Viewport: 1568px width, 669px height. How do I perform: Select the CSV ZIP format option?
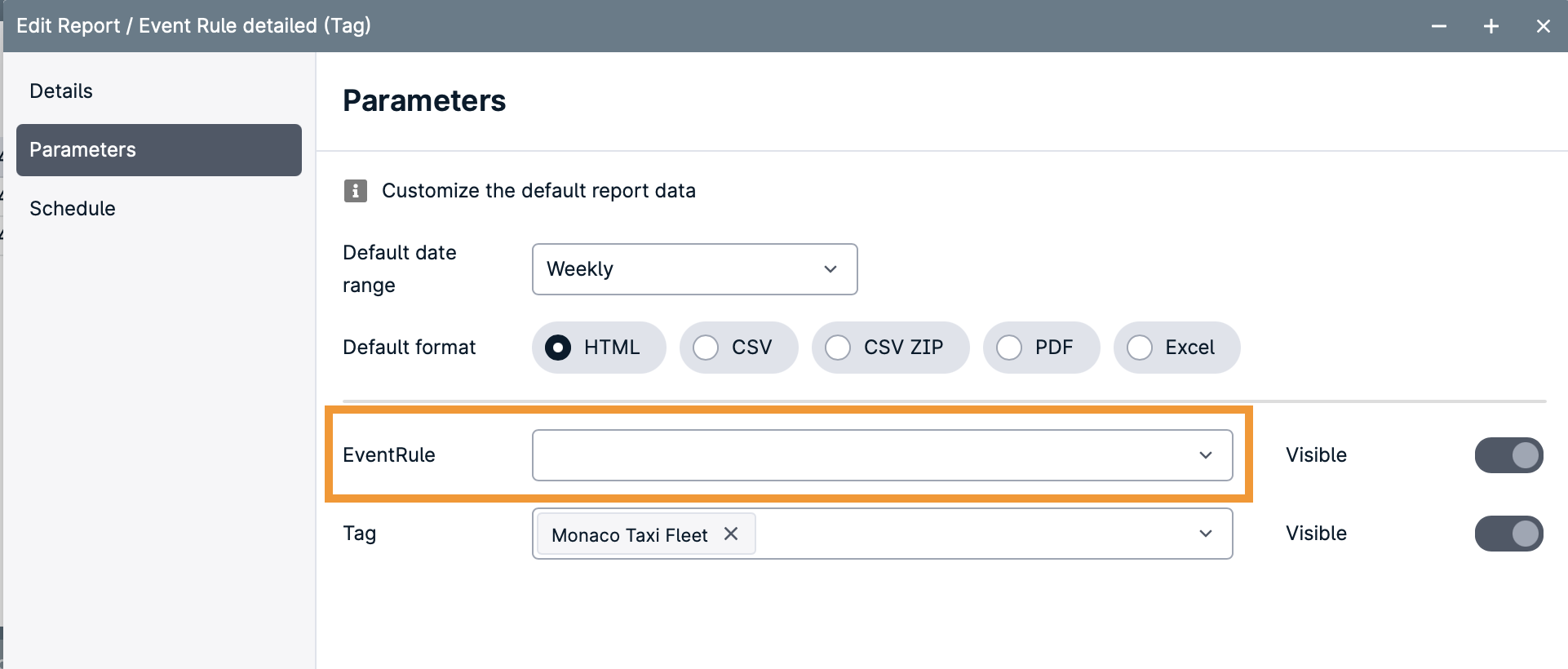click(838, 348)
